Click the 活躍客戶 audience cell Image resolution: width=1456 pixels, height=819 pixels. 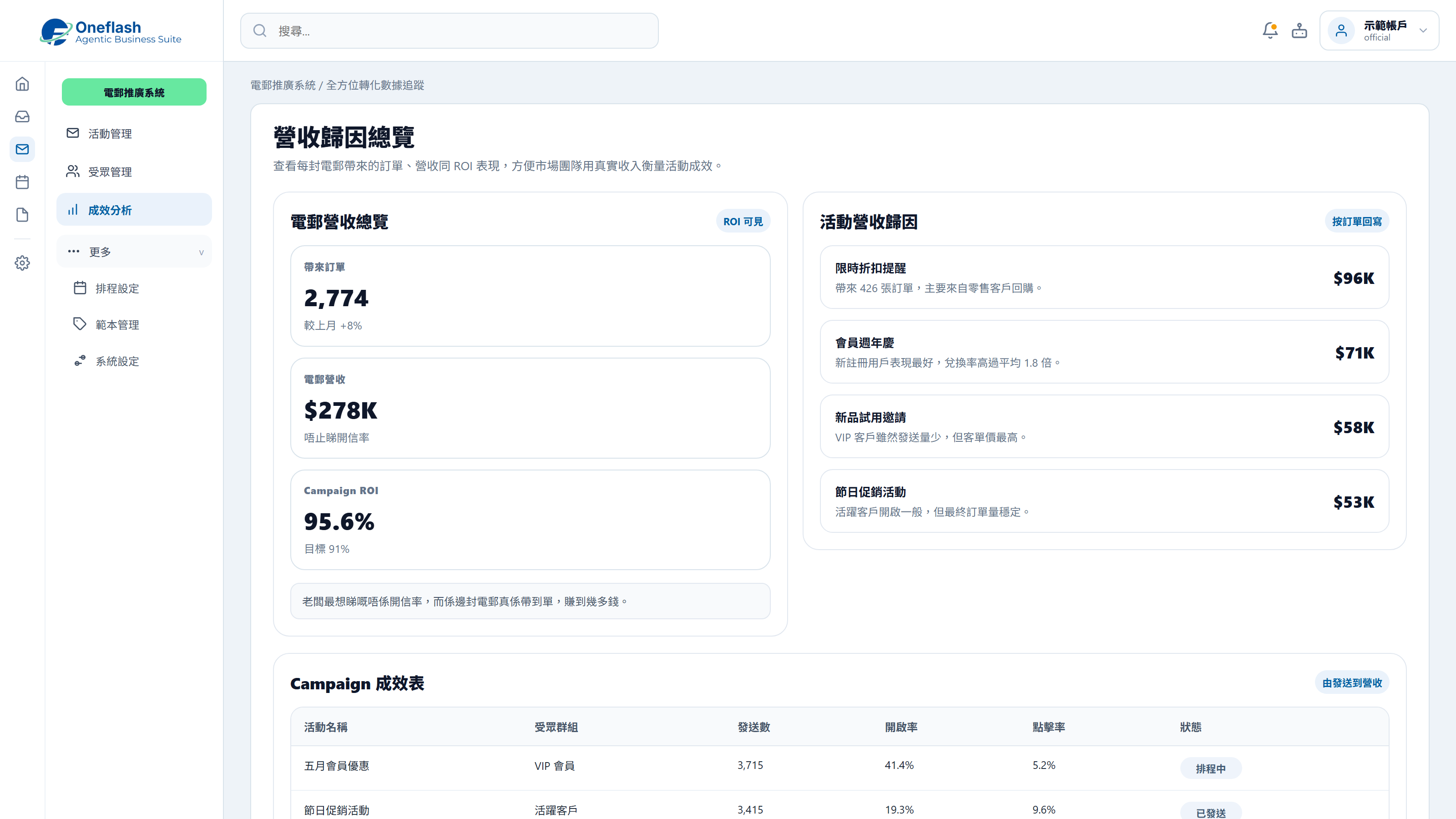[x=556, y=810]
